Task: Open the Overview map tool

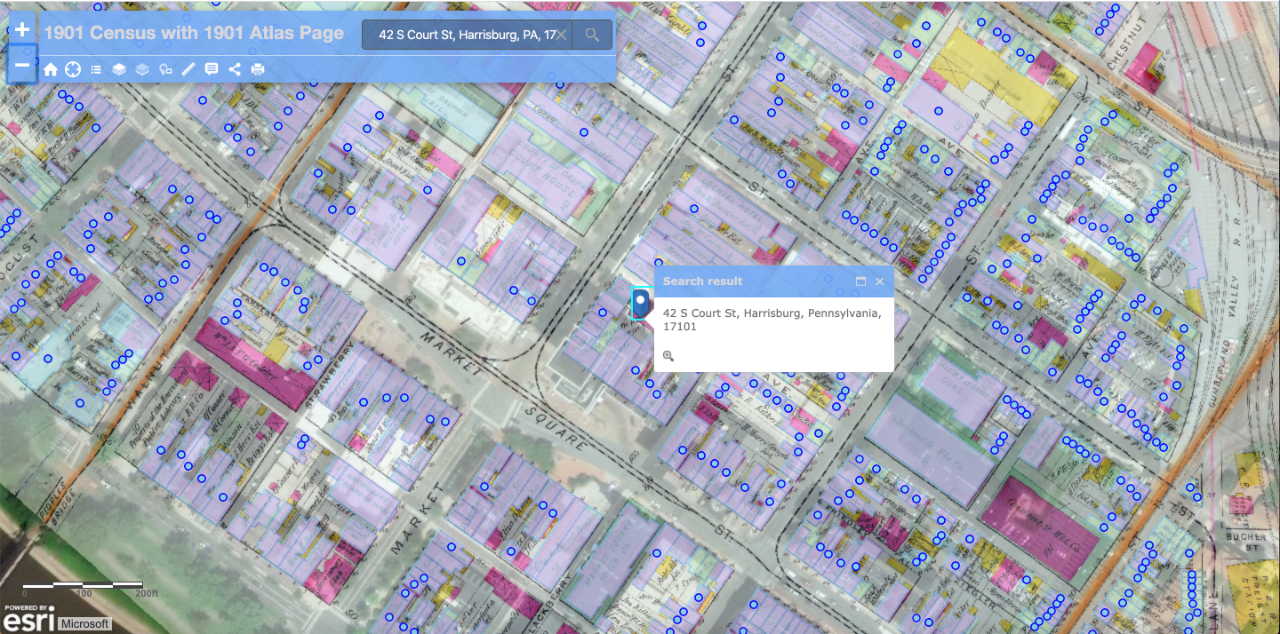Action: coord(165,69)
